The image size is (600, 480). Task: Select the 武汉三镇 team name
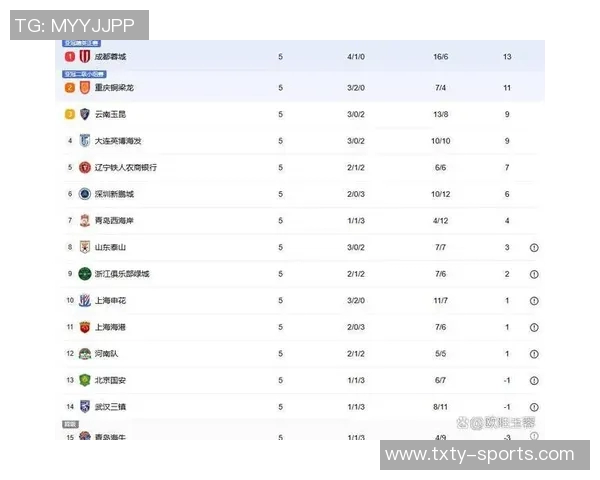(x=110, y=407)
